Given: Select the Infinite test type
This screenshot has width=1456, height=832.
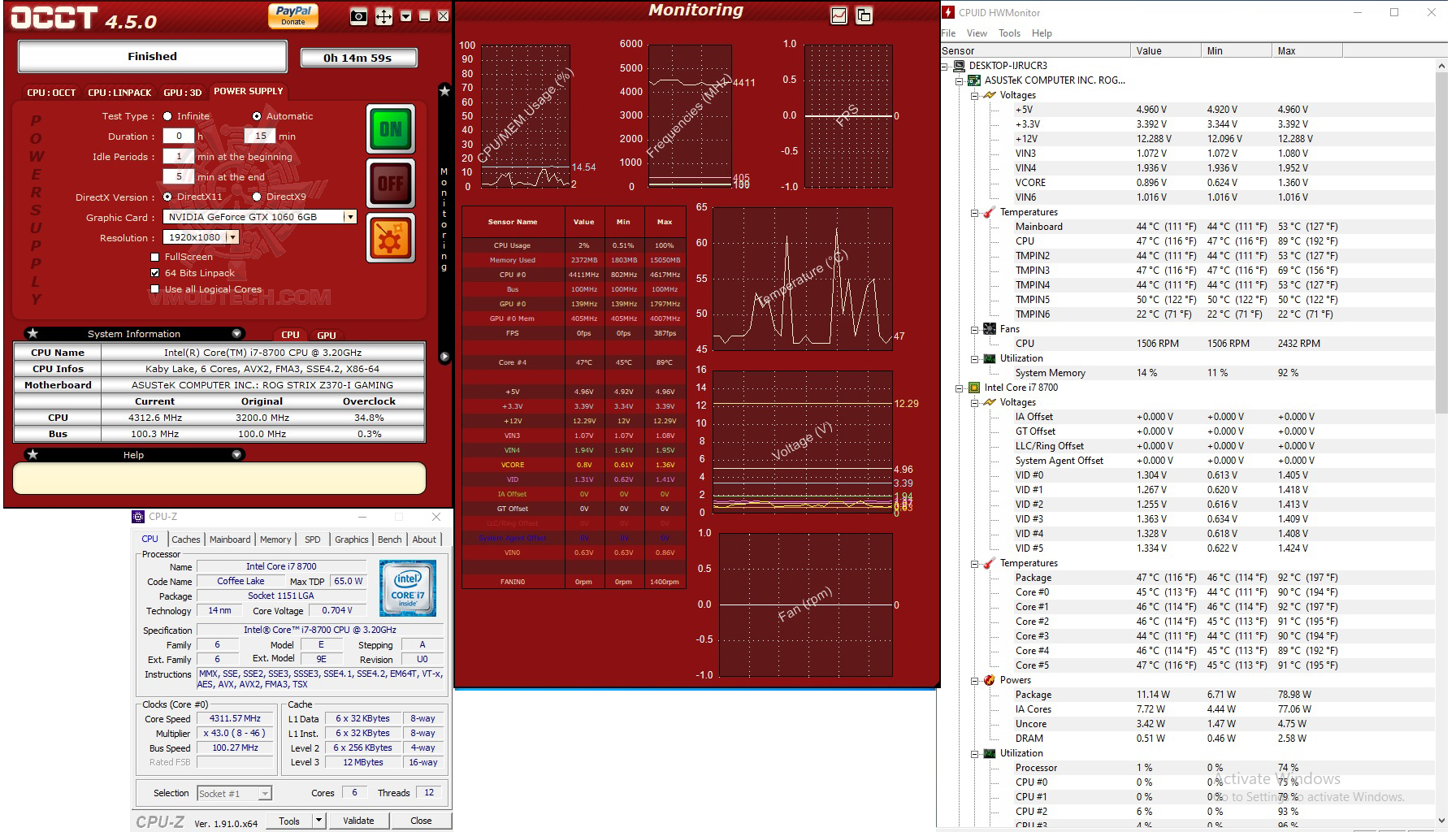Looking at the screenshot, I should coord(167,116).
